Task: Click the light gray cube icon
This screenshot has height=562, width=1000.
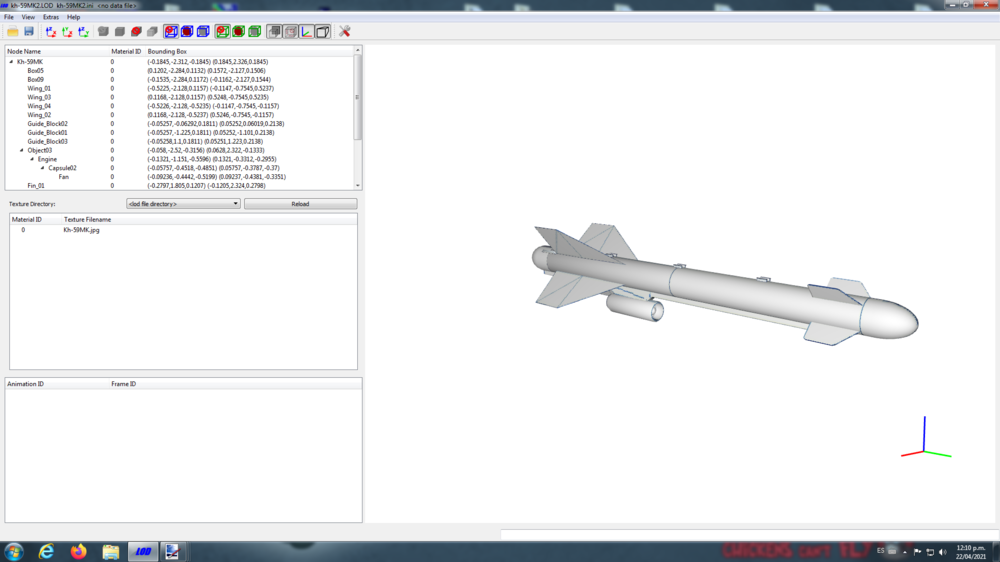Action: [152, 31]
